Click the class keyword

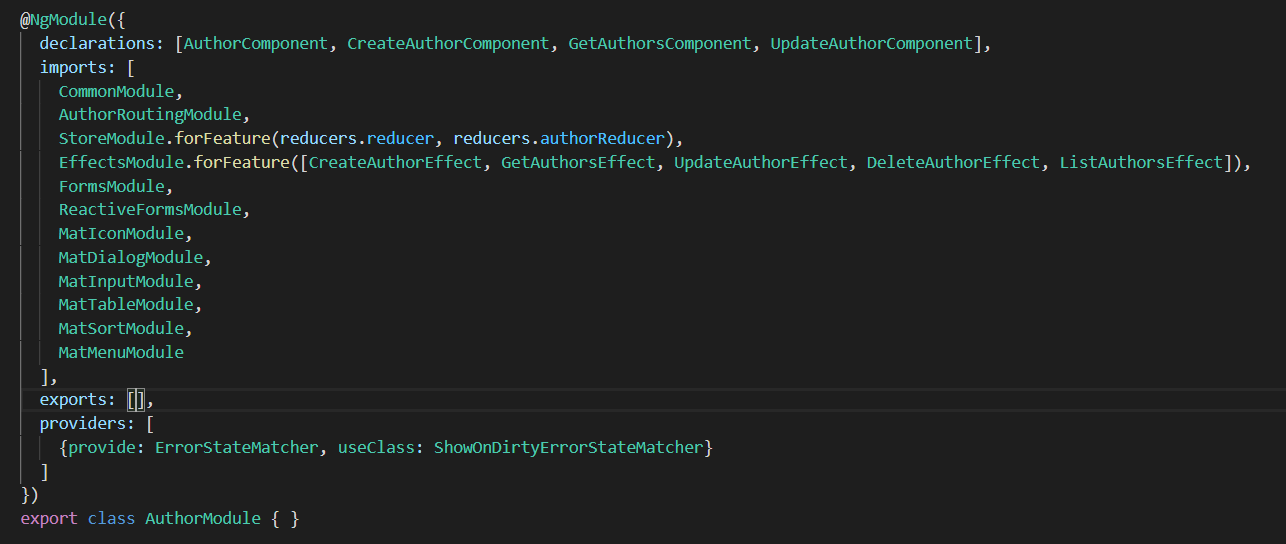click(112, 519)
